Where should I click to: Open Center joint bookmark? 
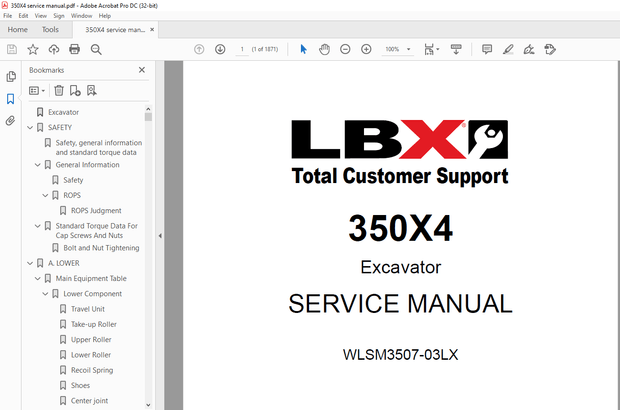(89, 401)
